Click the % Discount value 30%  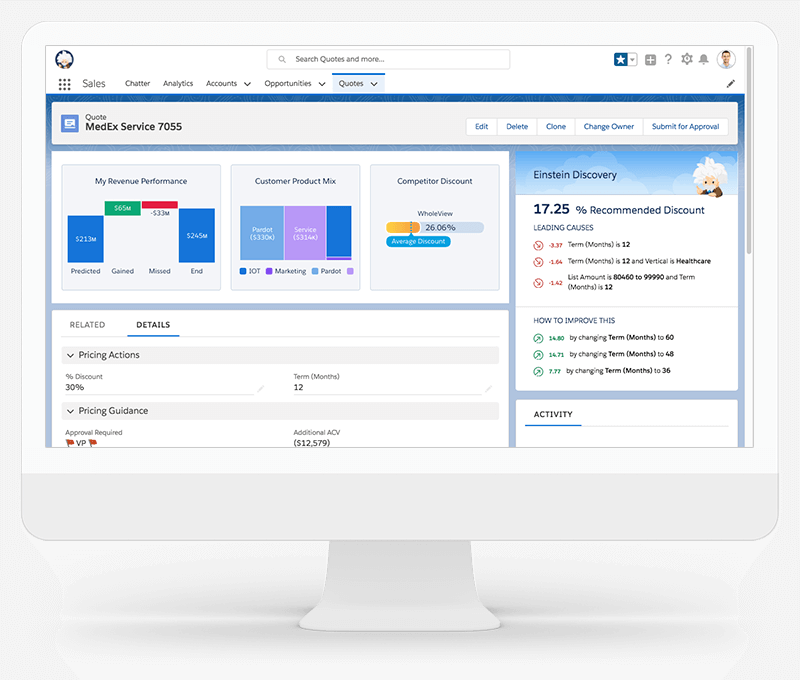[74, 388]
